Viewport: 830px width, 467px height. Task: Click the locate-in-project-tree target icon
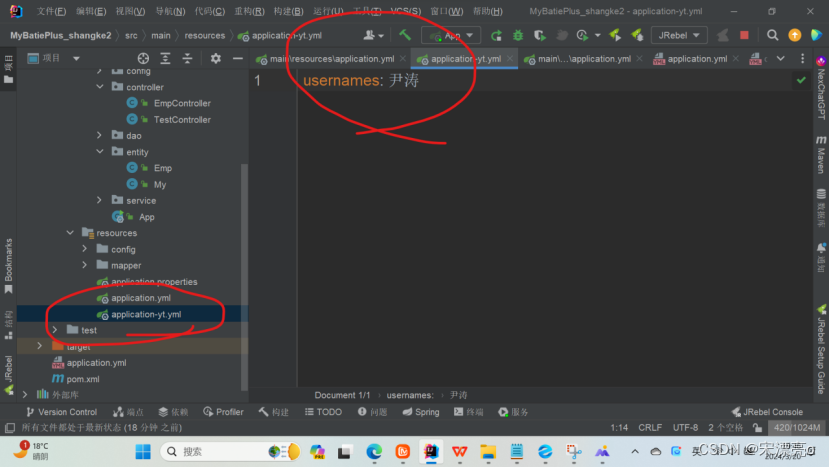coord(143,59)
